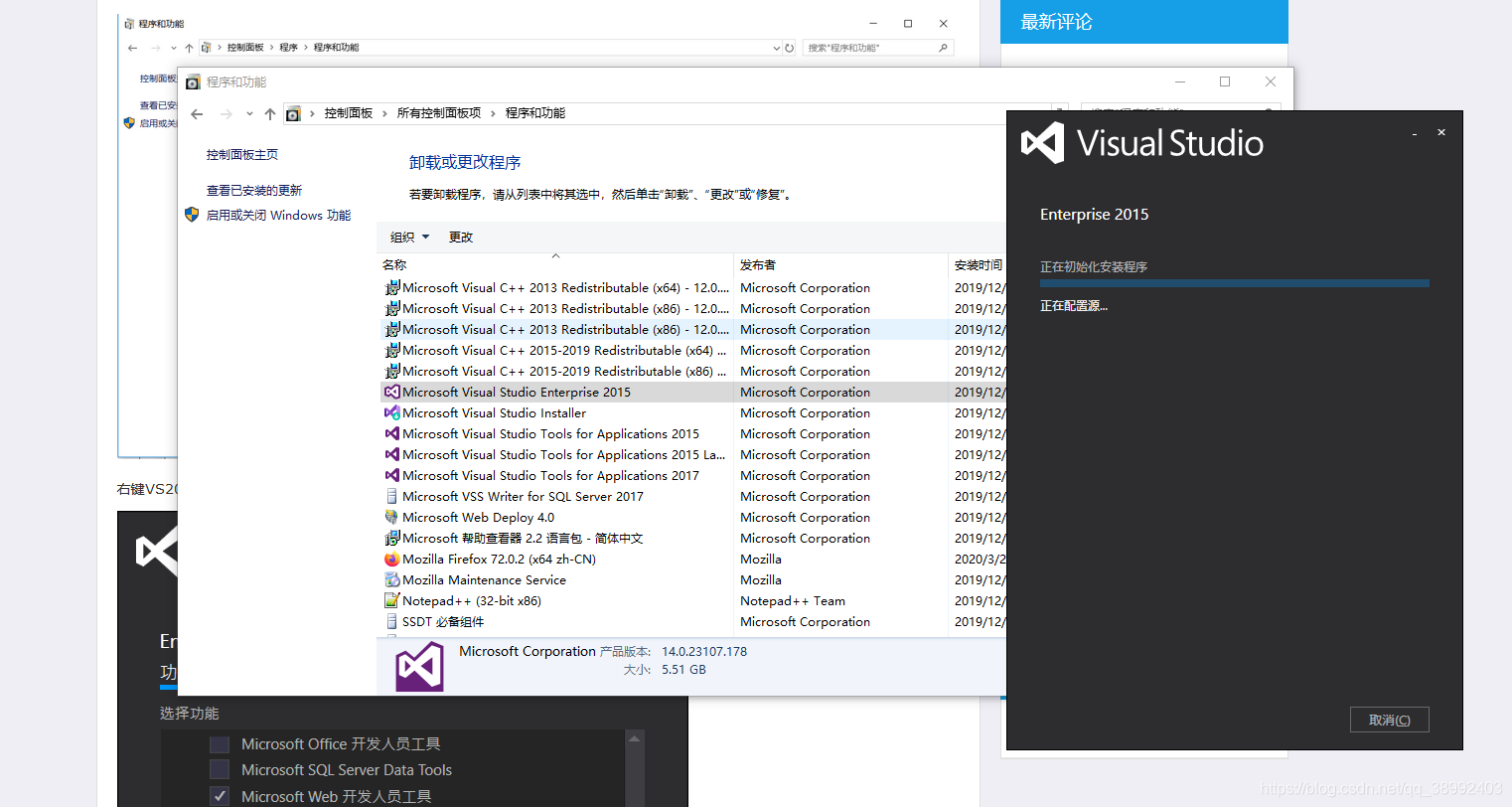This screenshot has width=1512, height=807.
Task: Open recent locations dropdown in the front window
Action: click(249, 114)
